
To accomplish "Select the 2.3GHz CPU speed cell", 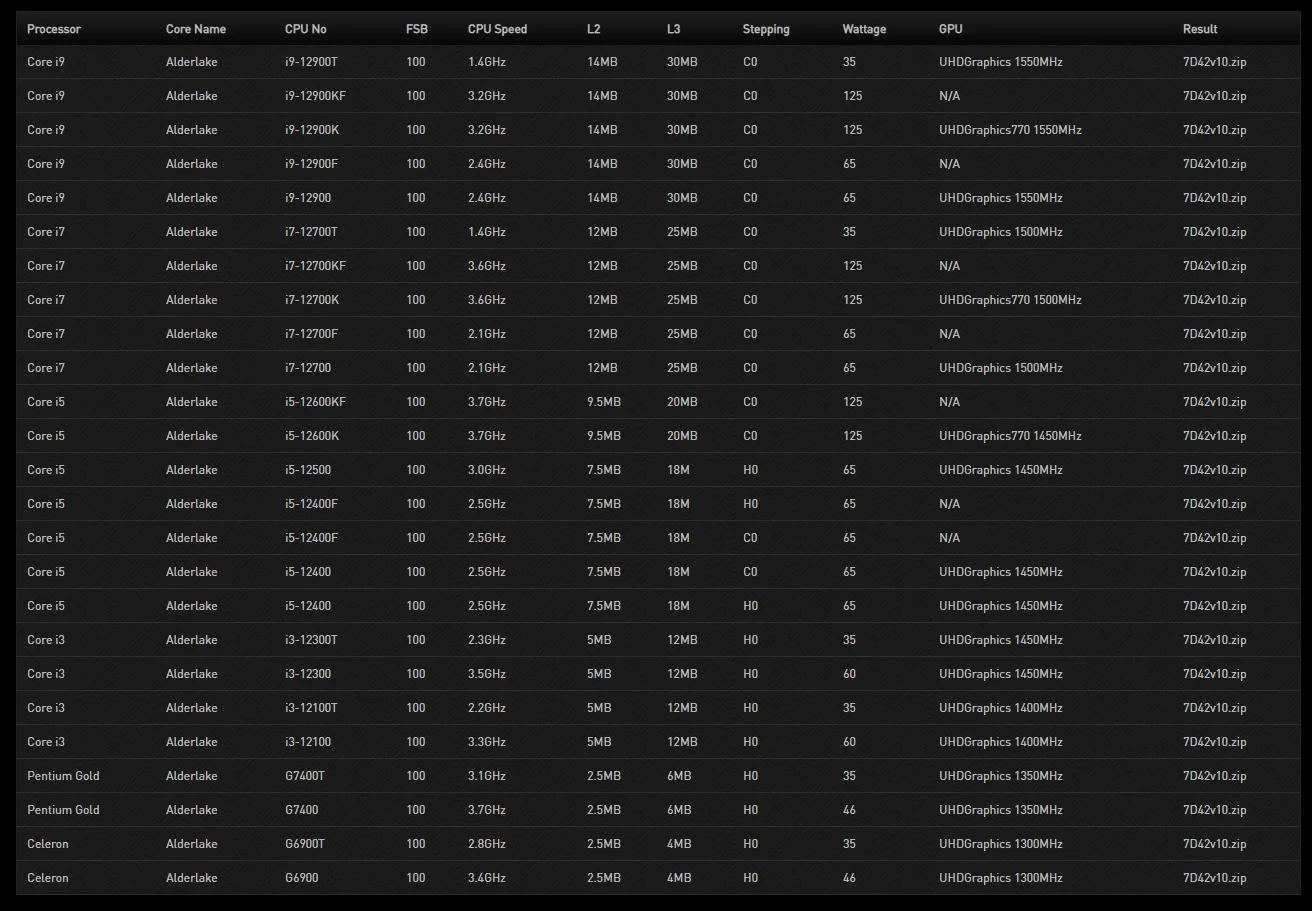I will click(487, 640).
